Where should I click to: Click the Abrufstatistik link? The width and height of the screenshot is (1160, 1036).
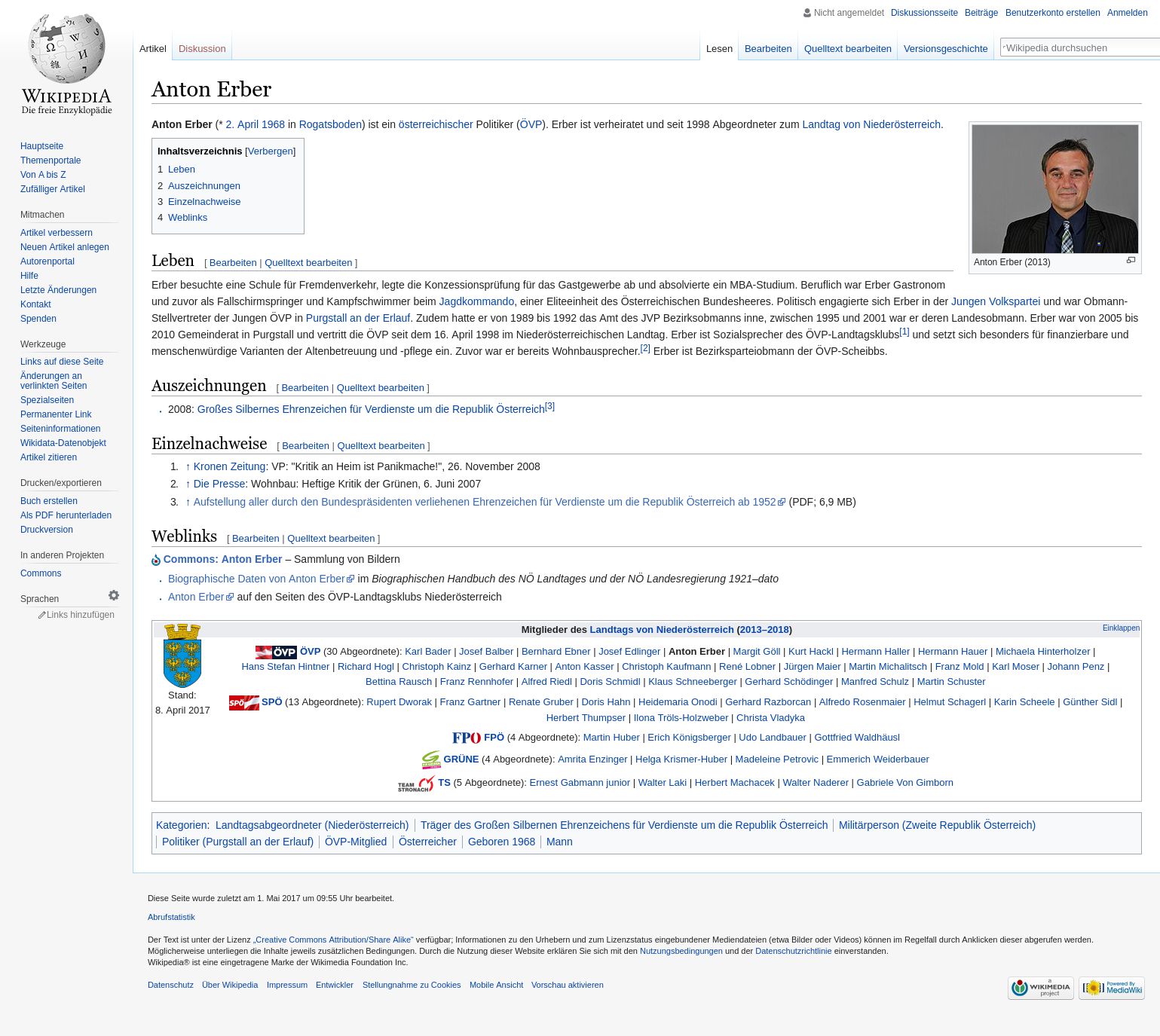(171, 917)
